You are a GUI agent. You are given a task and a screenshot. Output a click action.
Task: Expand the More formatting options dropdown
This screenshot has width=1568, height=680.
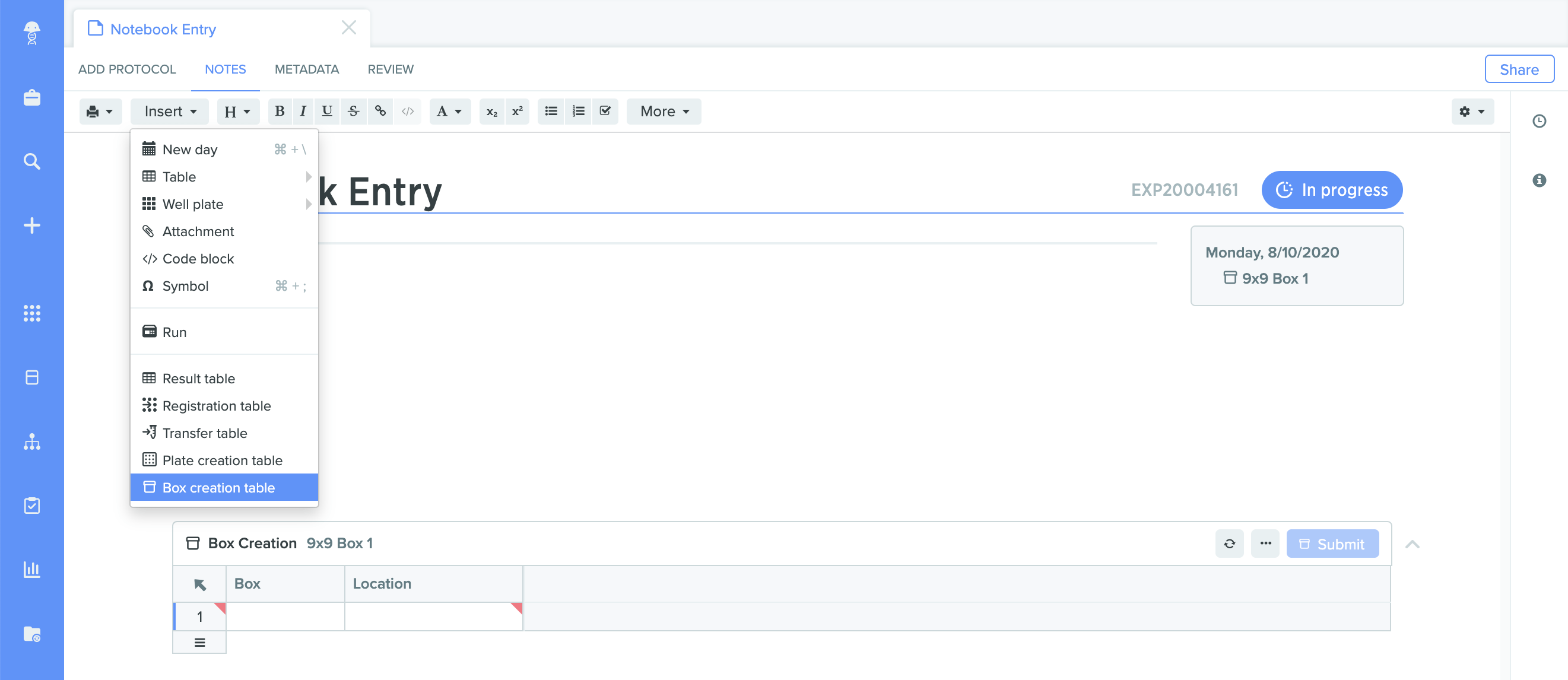[x=665, y=111]
